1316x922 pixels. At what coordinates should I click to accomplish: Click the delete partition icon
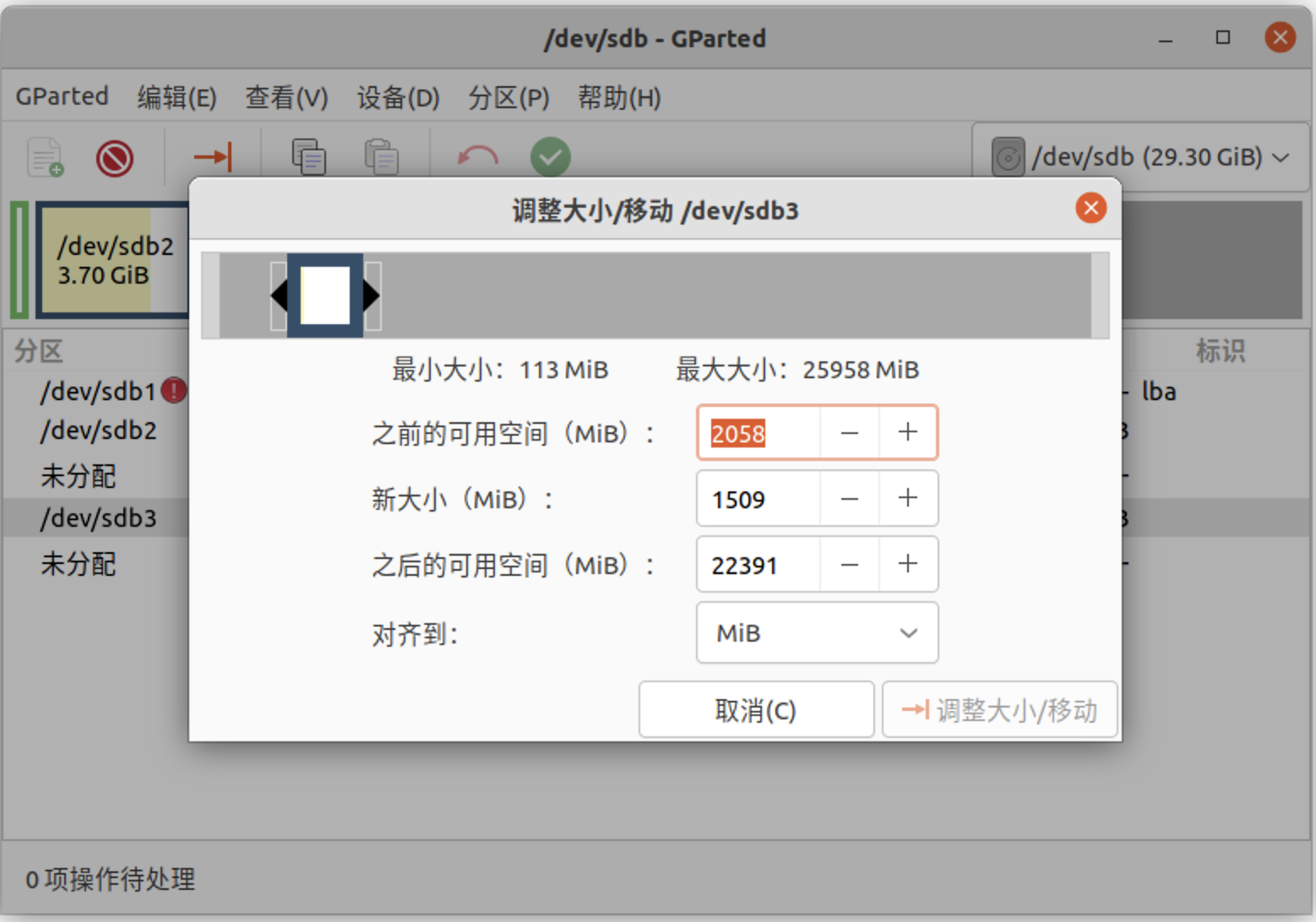click(x=115, y=158)
